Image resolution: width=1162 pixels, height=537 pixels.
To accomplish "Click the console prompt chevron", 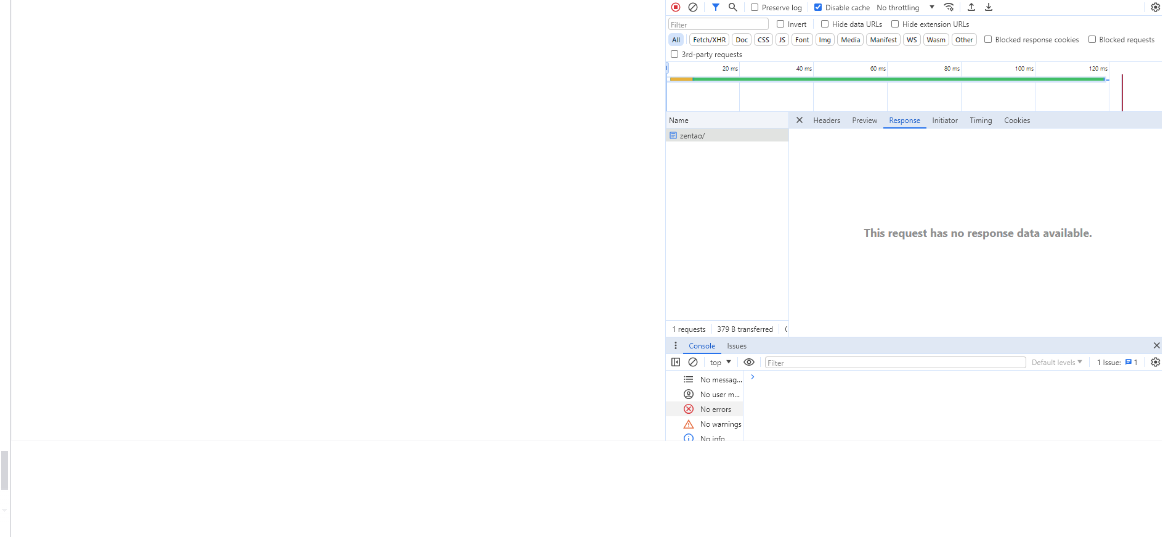I will click(752, 377).
